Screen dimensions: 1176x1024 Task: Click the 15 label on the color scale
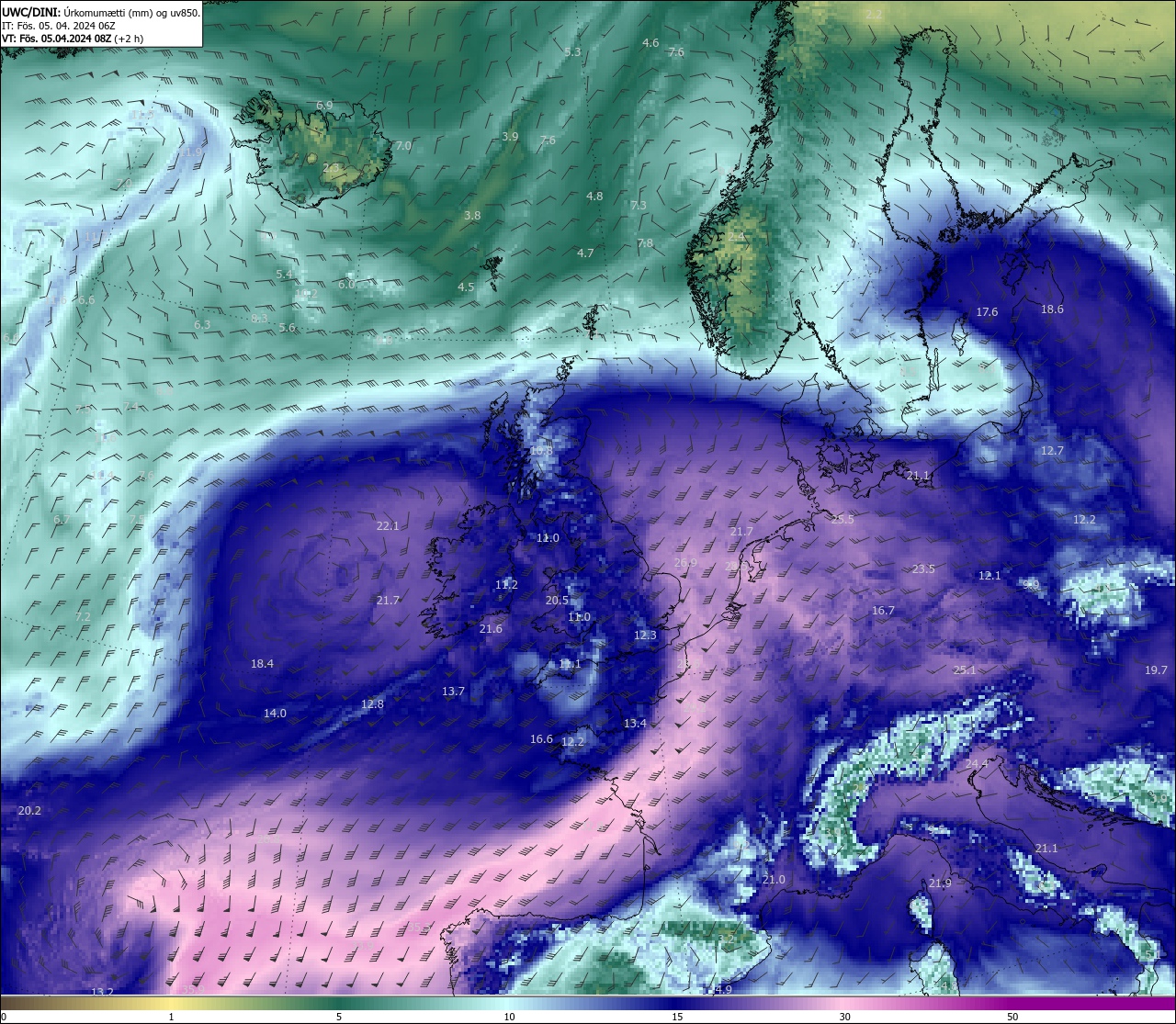(677, 1017)
